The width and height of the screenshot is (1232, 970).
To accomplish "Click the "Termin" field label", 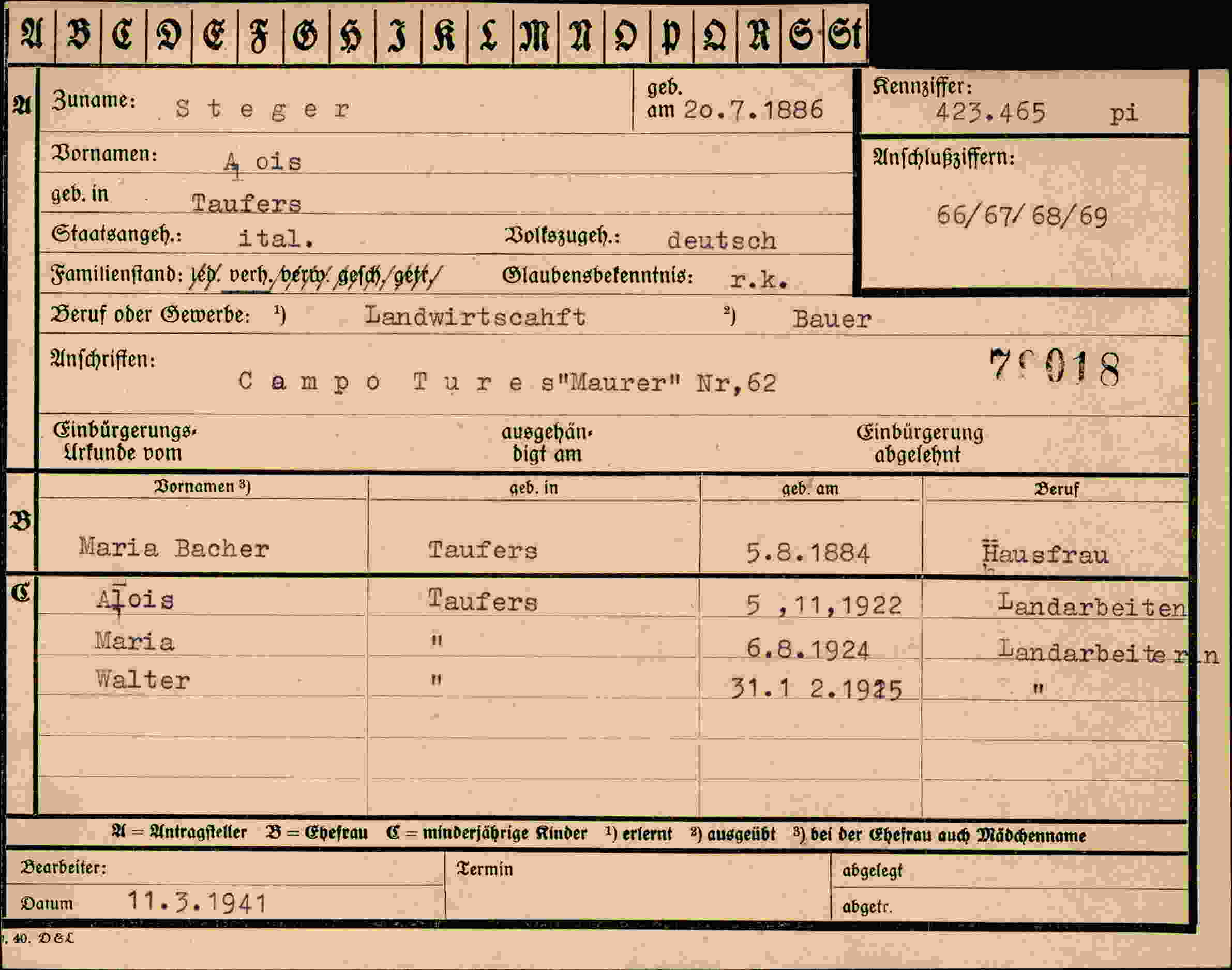I will pos(485,869).
